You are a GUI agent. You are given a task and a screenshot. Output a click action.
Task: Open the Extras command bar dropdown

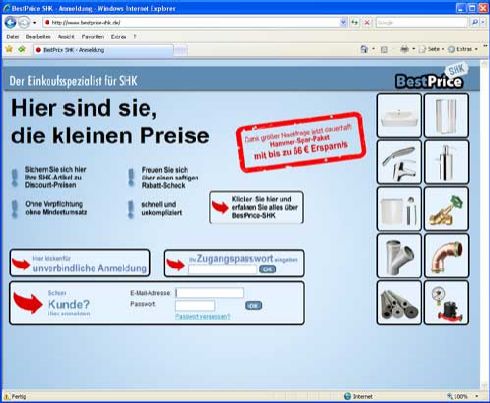[462, 49]
